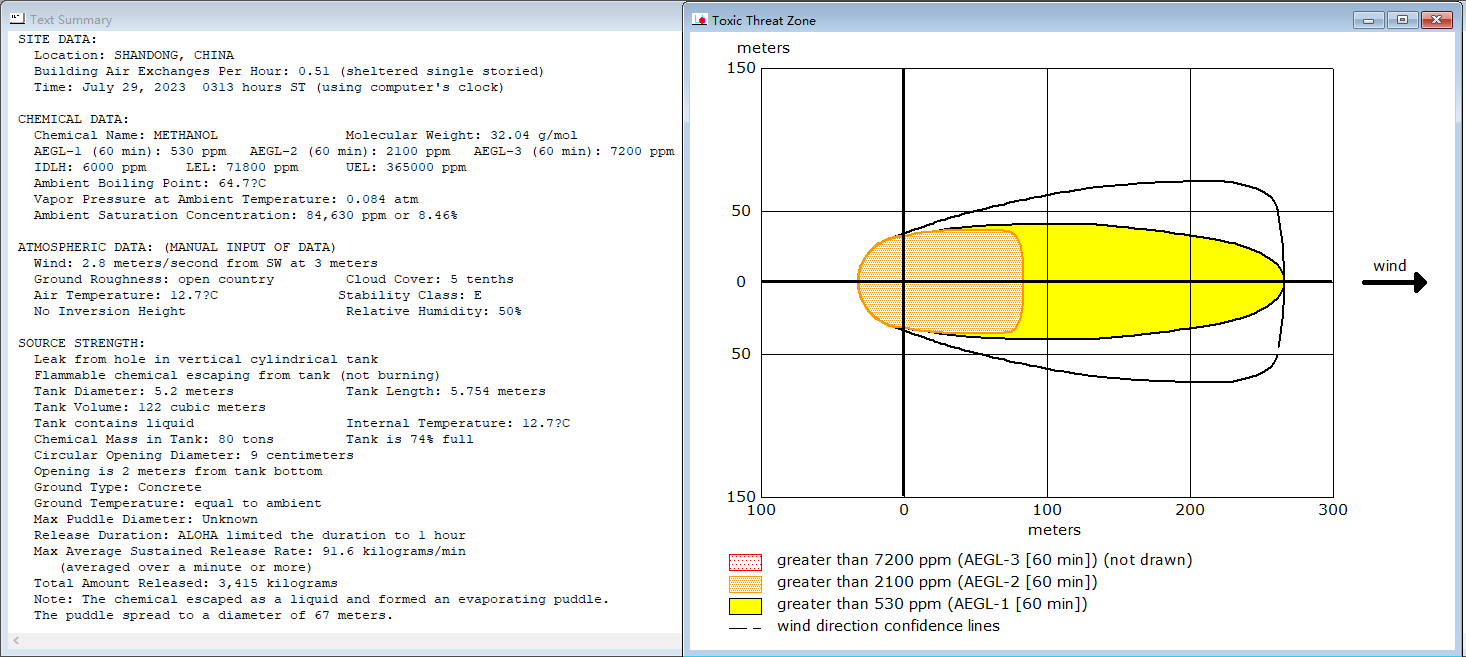This screenshot has height=657, width=1466.
Task: Click the black wind direction arrow
Action: (1394, 283)
